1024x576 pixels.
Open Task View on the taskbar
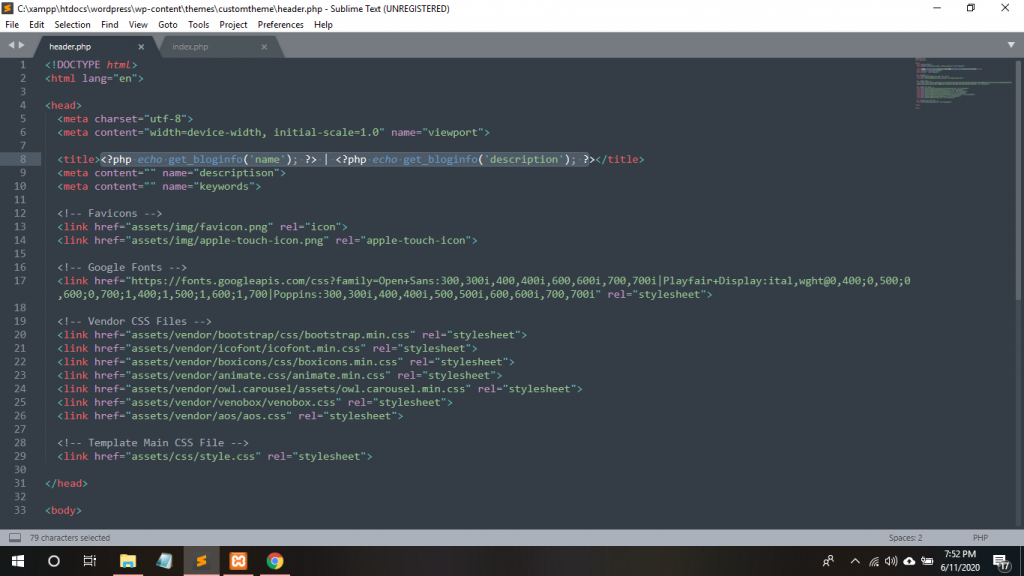[90, 561]
